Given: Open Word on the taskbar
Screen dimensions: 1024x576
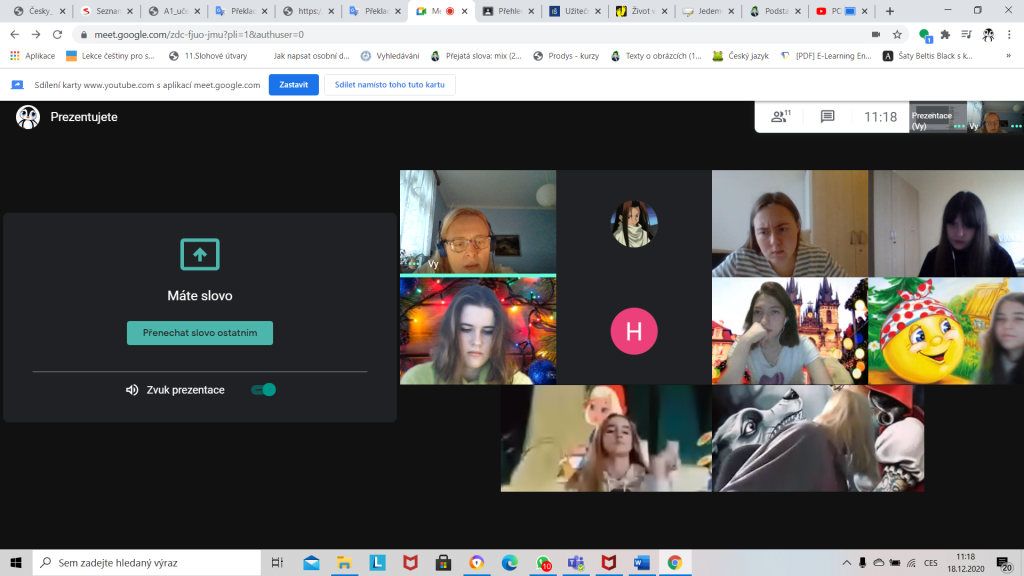Looking at the screenshot, I should [641, 562].
